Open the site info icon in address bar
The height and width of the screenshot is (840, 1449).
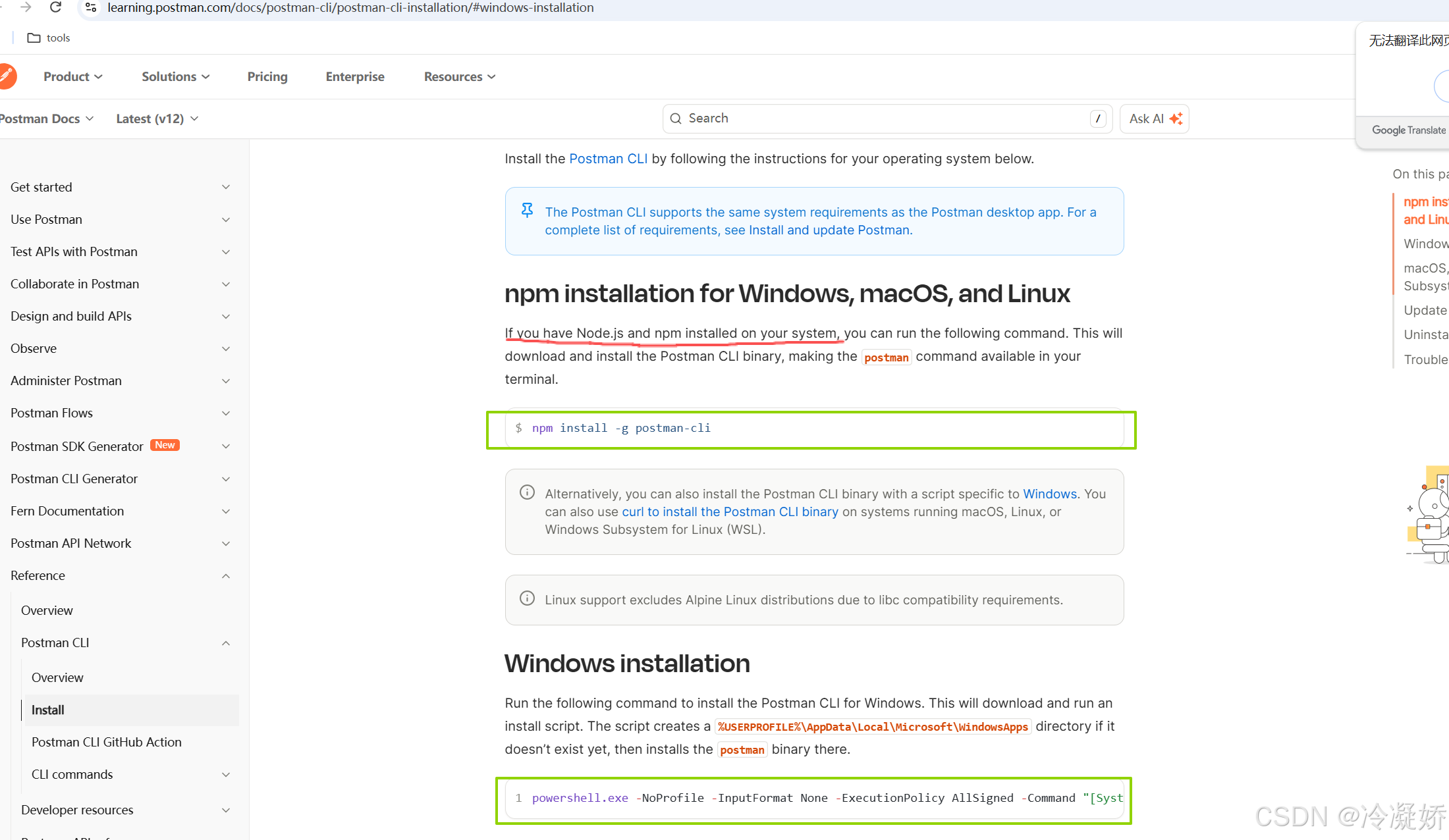(92, 7)
